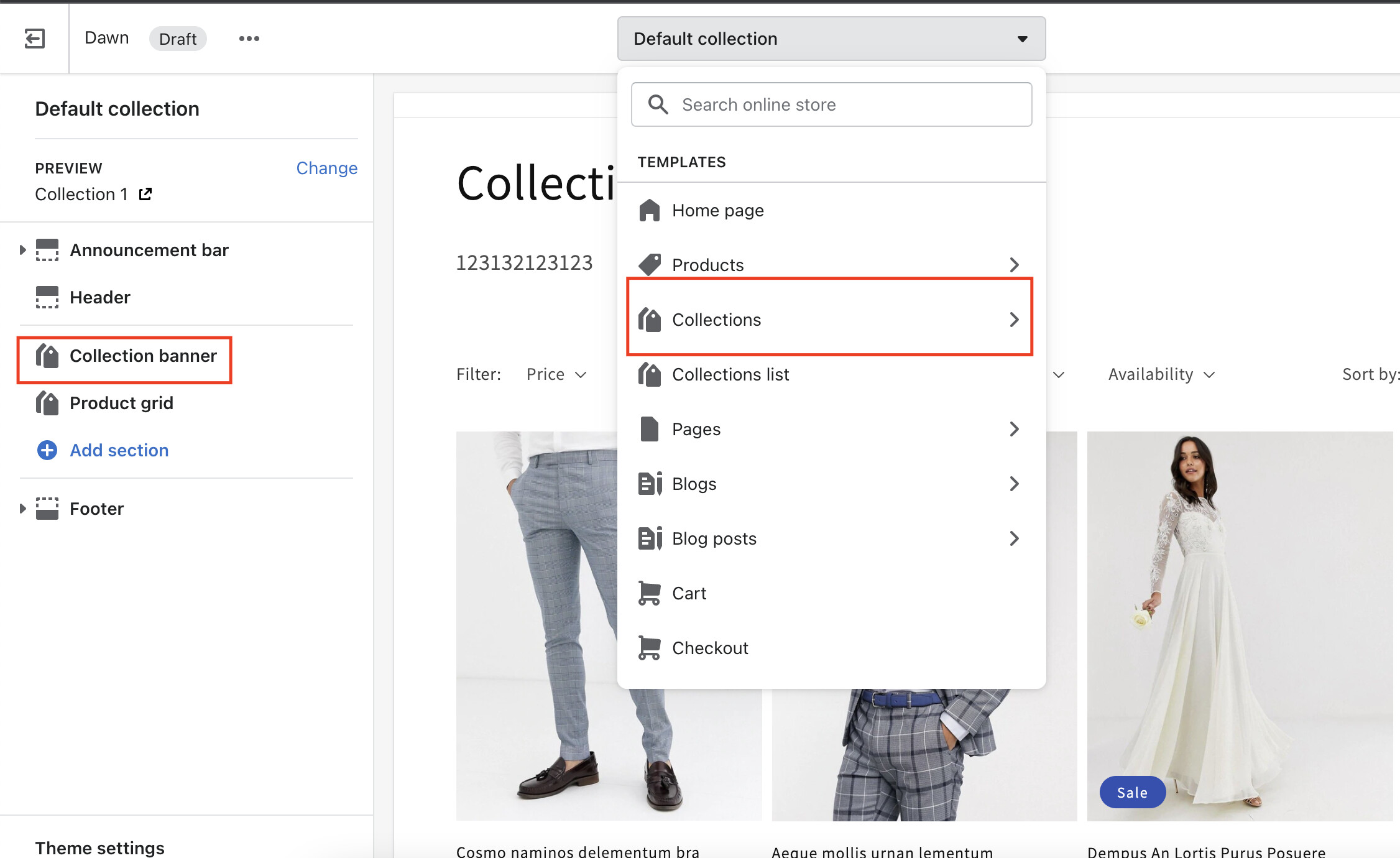Click the search magnifier icon in dropdown
The image size is (1400, 858).
658,104
